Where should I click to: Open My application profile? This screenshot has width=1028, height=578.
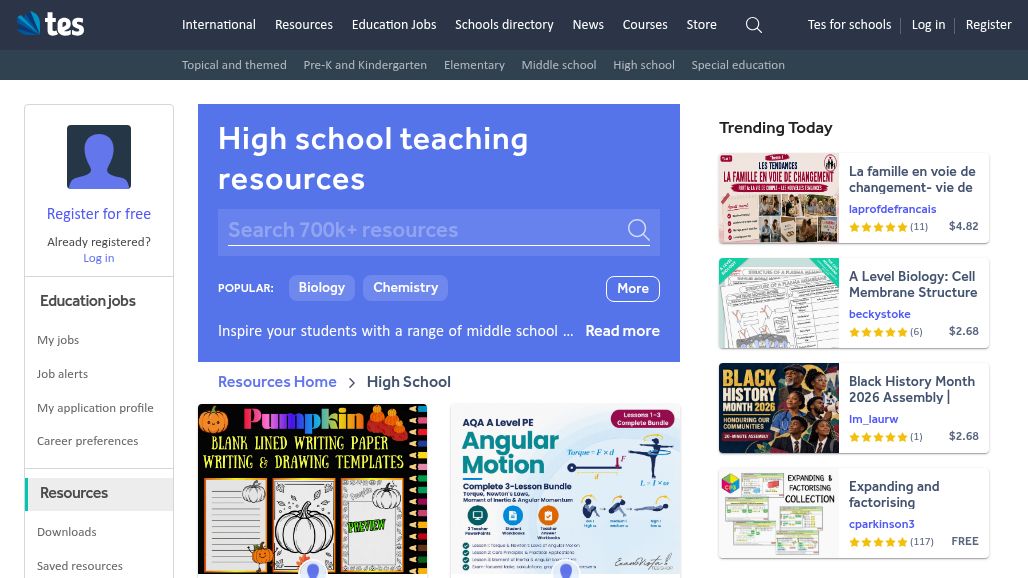click(95, 408)
